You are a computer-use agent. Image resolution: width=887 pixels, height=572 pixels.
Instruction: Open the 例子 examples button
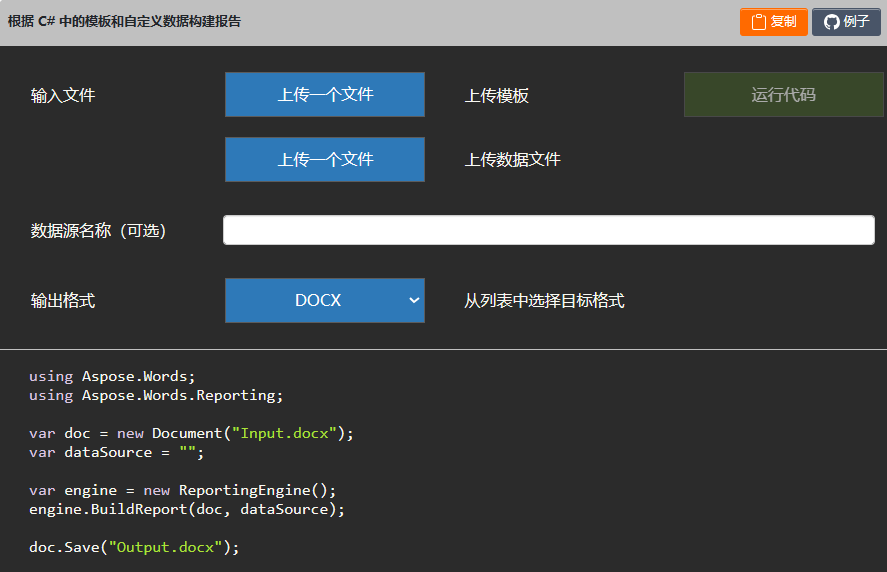click(x=846, y=22)
